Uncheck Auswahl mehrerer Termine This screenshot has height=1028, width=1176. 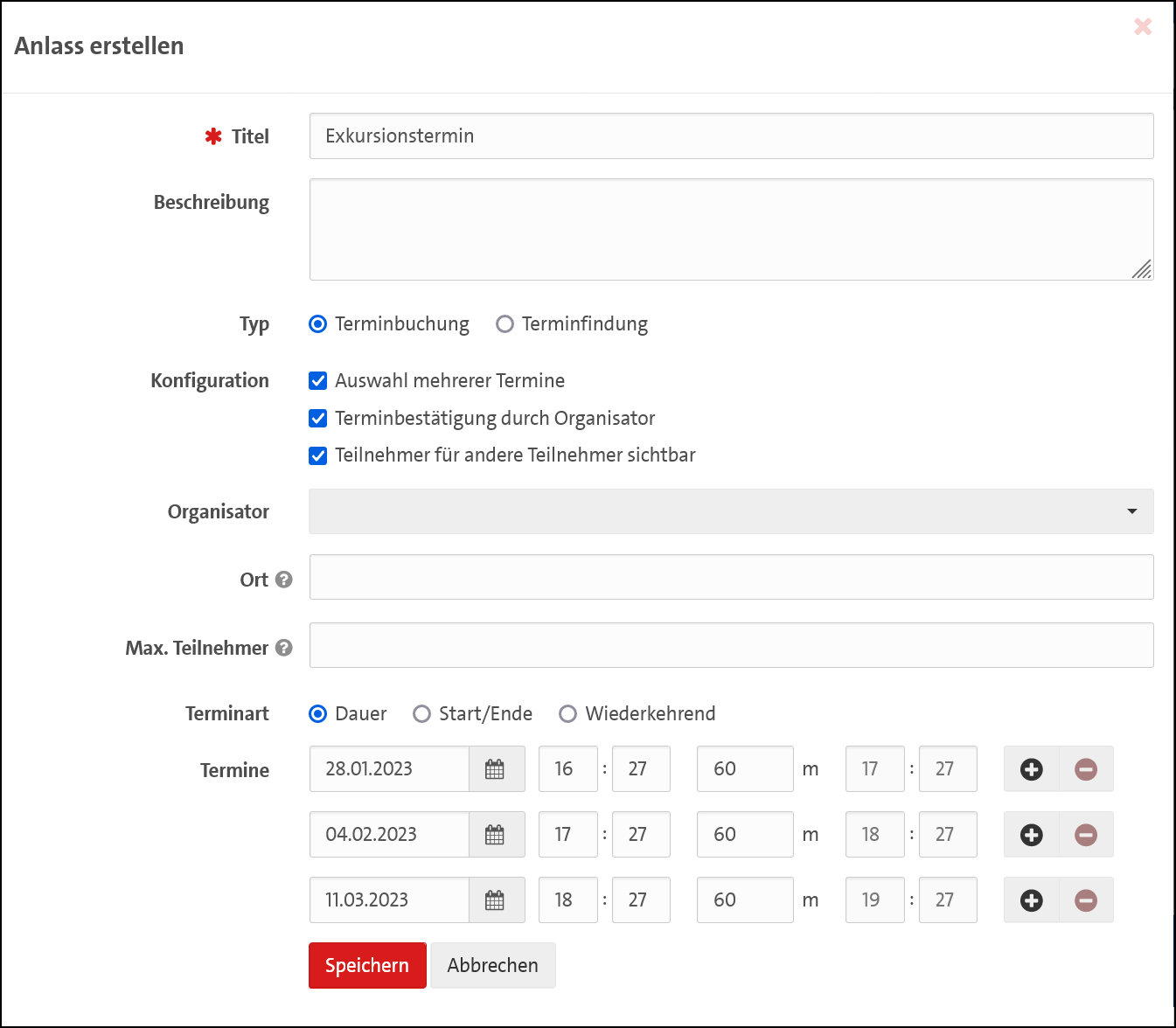pyautogui.click(x=318, y=381)
